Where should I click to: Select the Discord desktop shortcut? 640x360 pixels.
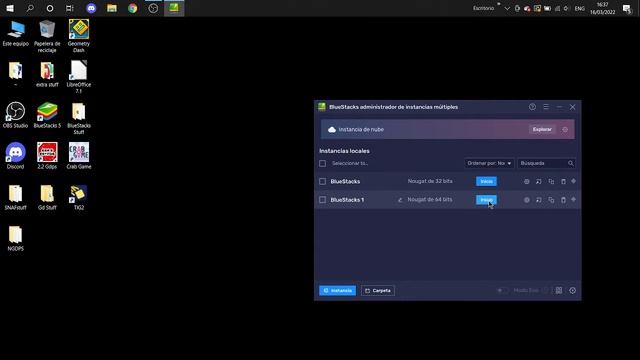[x=16, y=156]
